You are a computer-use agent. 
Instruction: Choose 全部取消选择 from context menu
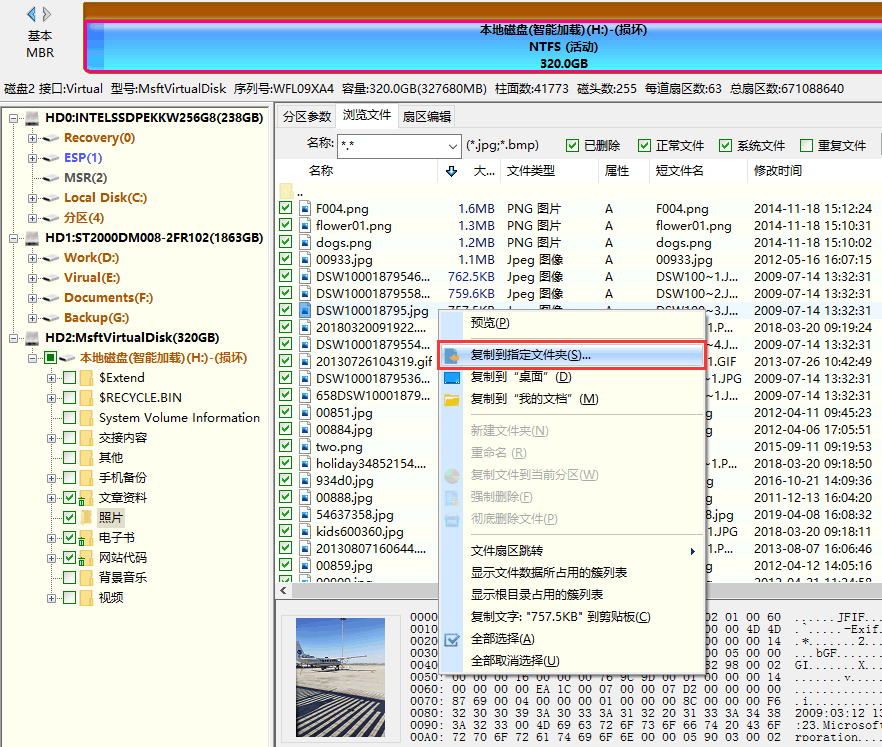514,661
